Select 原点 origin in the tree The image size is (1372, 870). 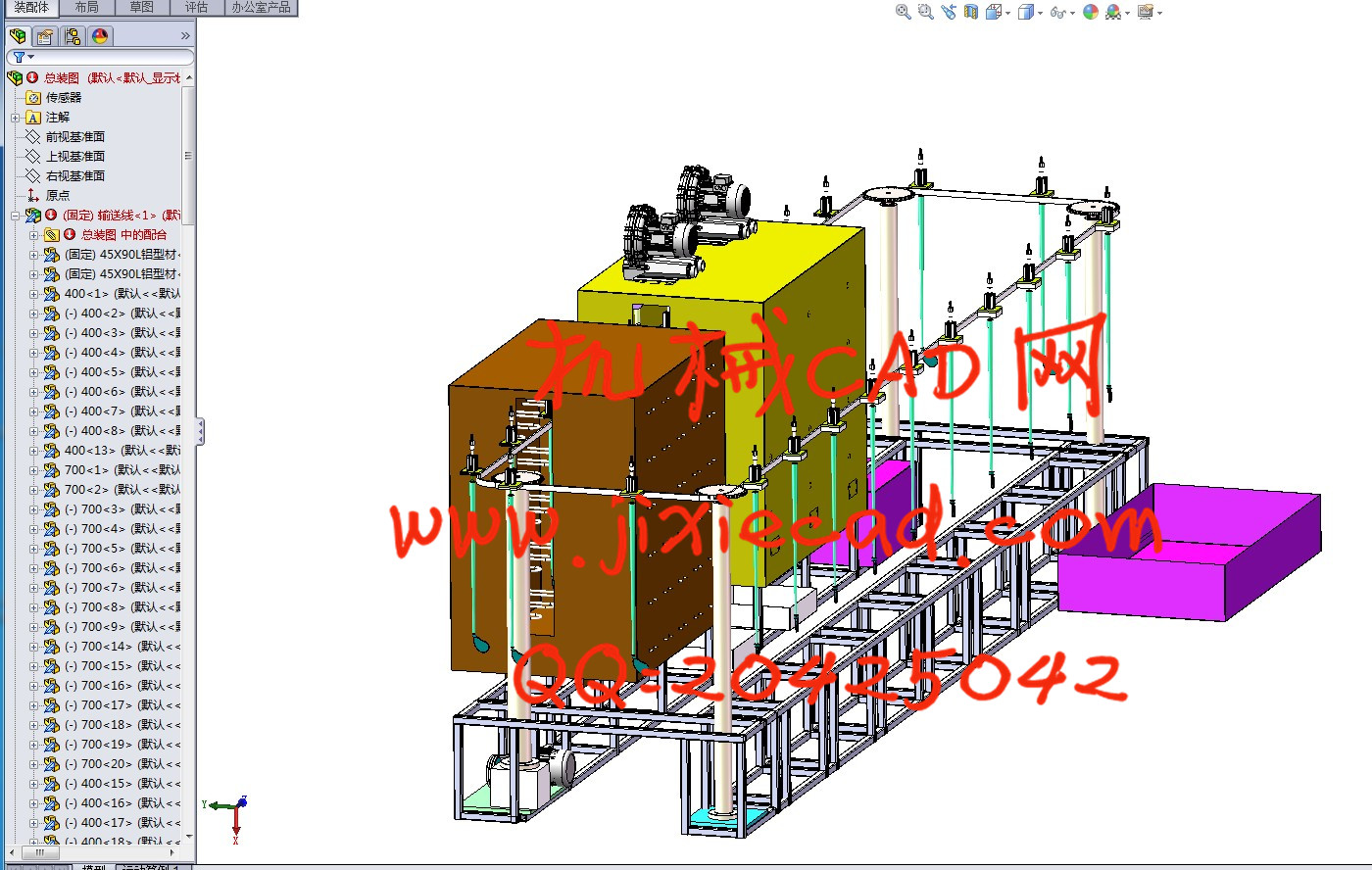click(57, 196)
